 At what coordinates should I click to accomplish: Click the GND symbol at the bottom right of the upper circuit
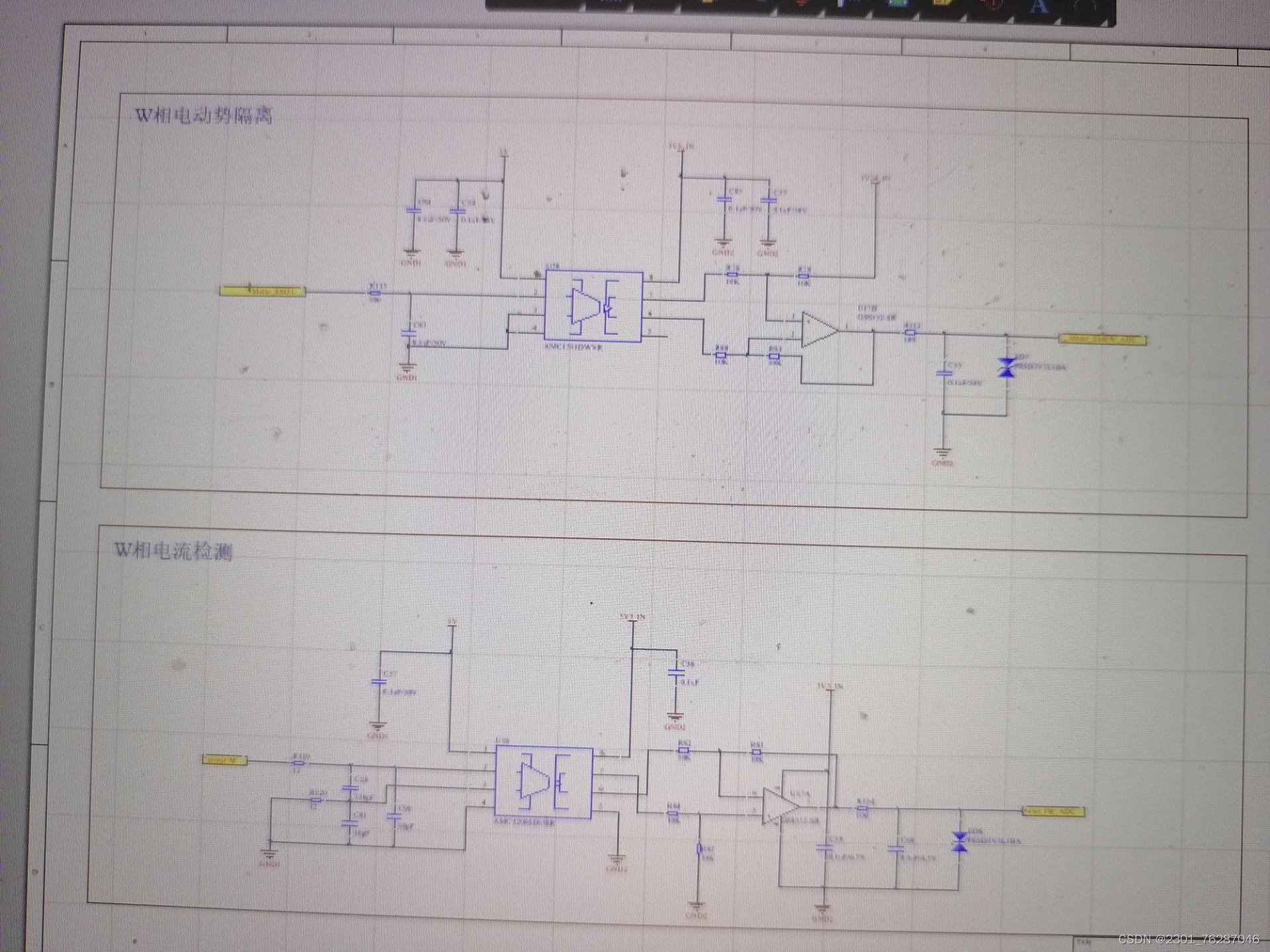pyautogui.click(x=943, y=454)
